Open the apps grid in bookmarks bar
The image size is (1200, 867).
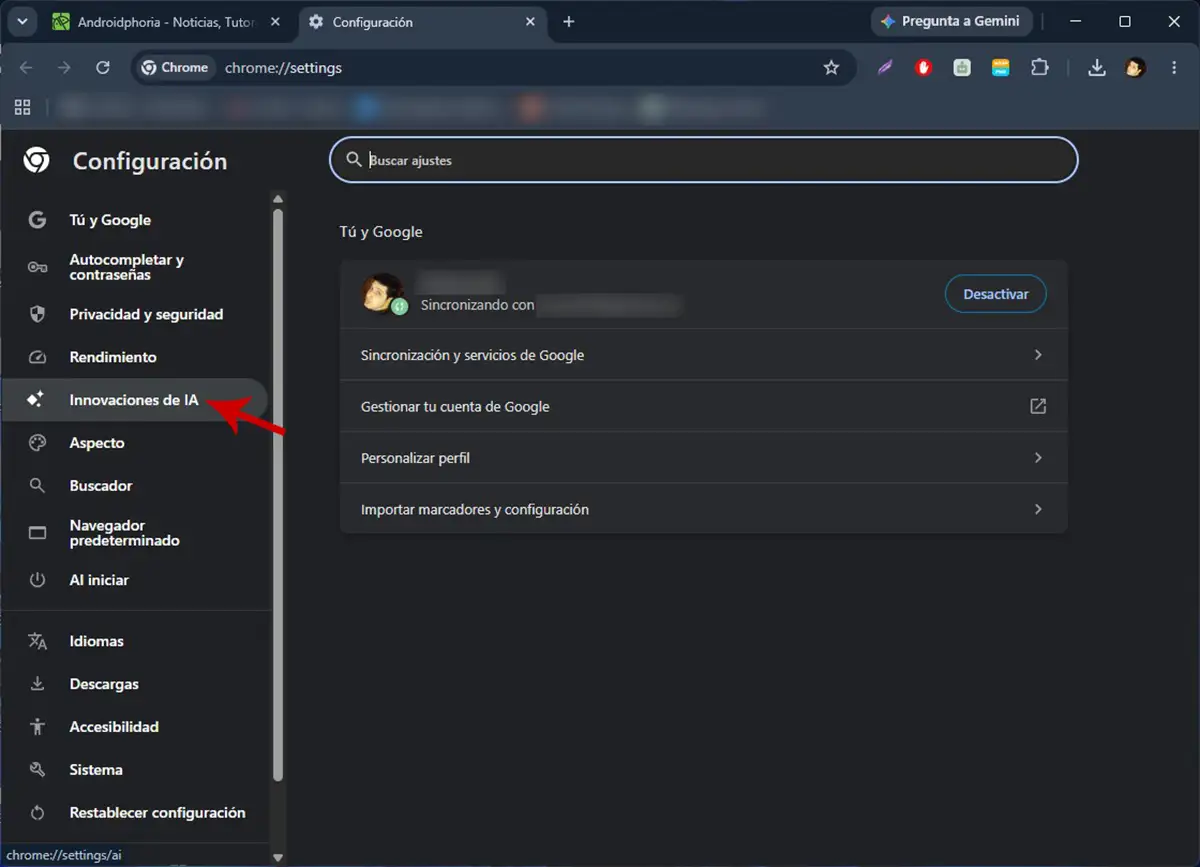pos(22,107)
